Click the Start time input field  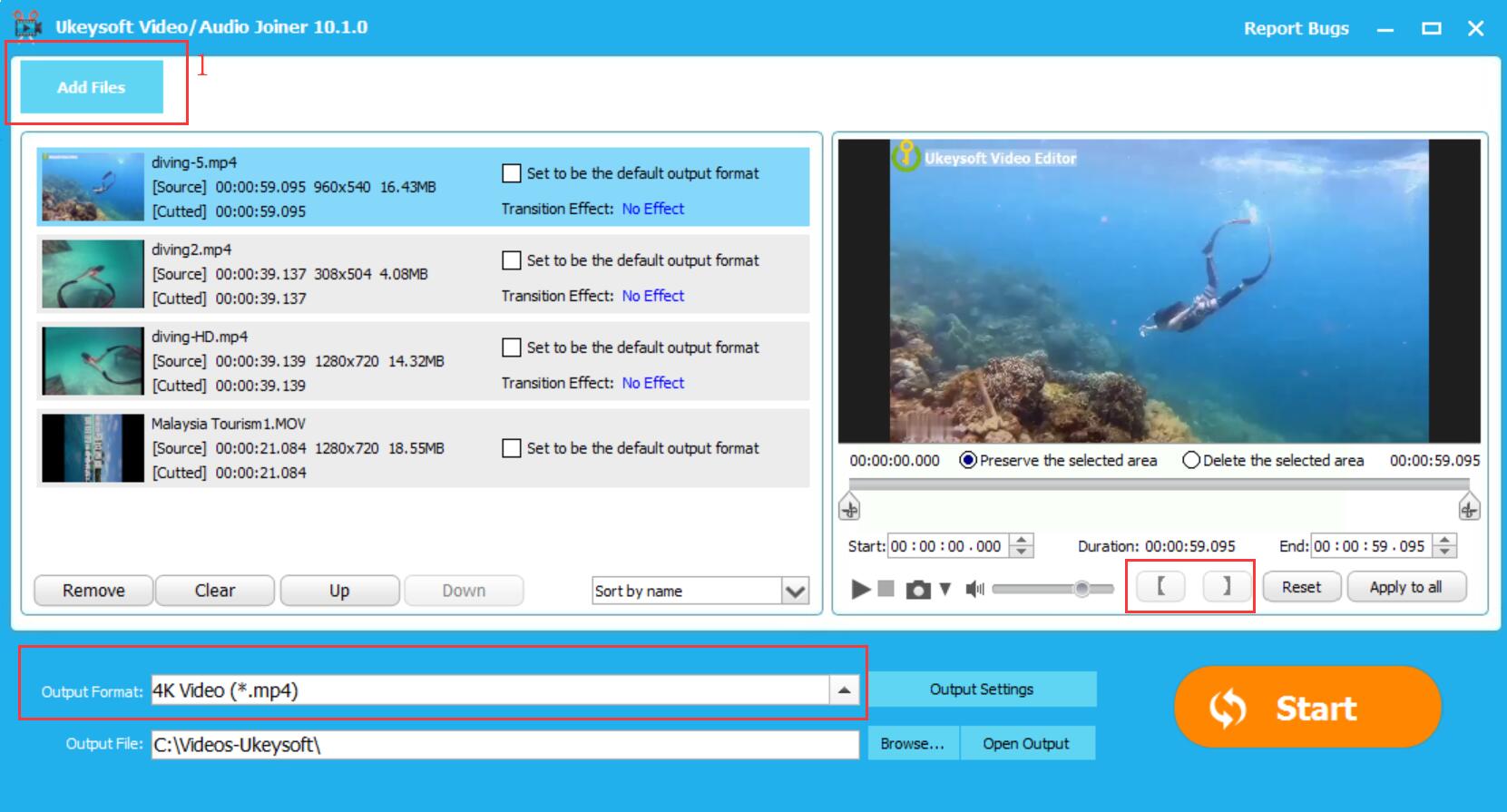click(948, 546)
